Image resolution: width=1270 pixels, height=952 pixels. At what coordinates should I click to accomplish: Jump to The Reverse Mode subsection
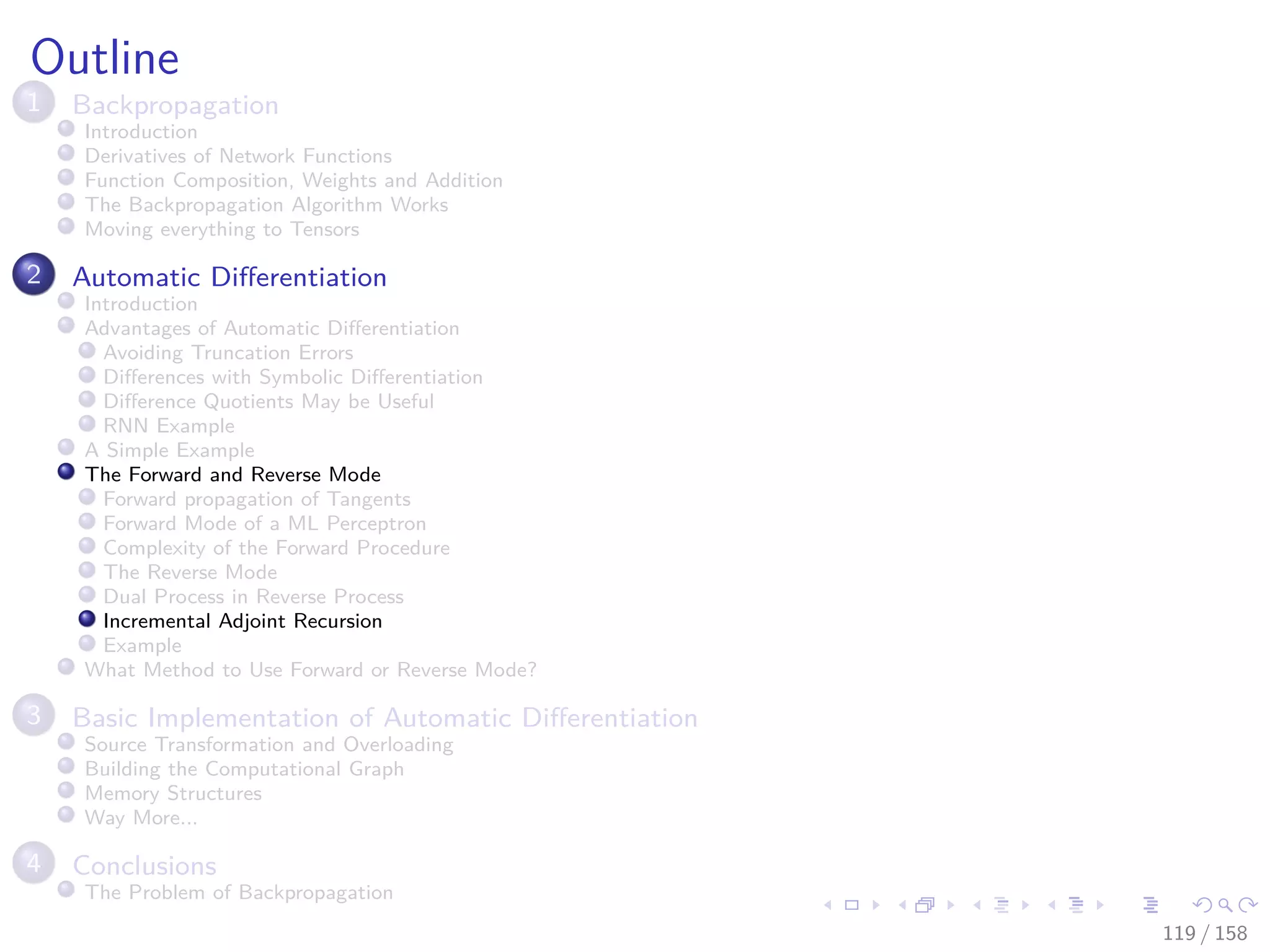(190, 572)
